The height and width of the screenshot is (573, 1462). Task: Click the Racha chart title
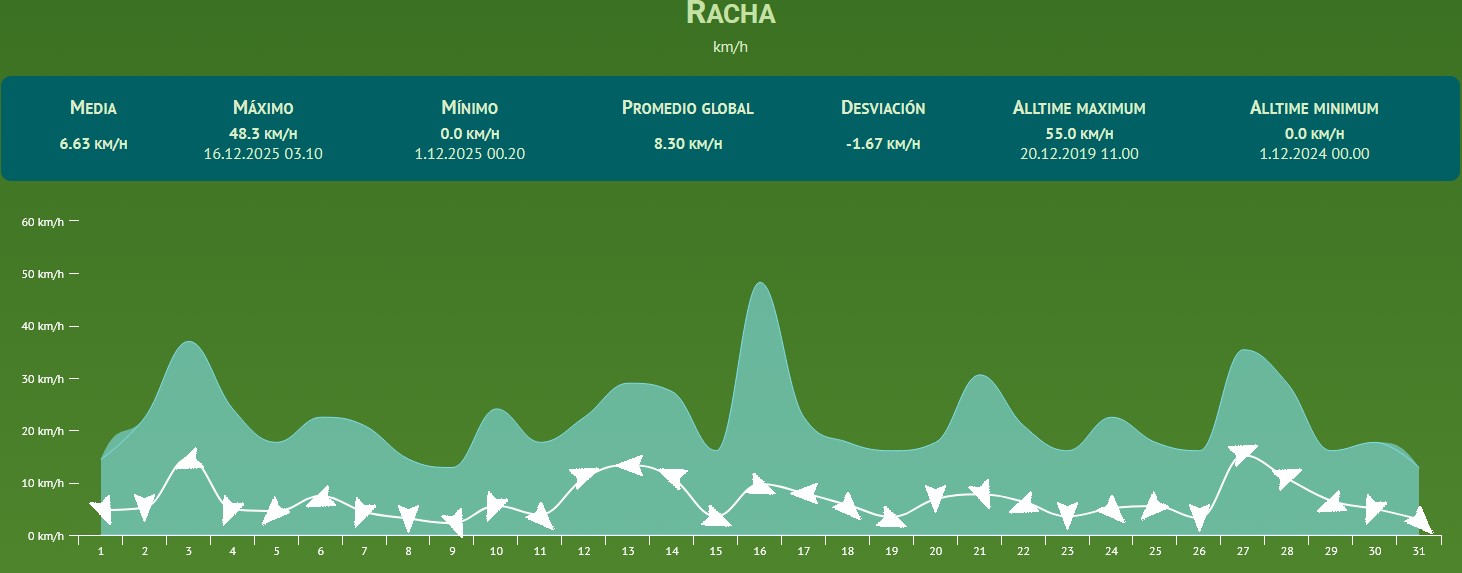click(x=731, y=14)
